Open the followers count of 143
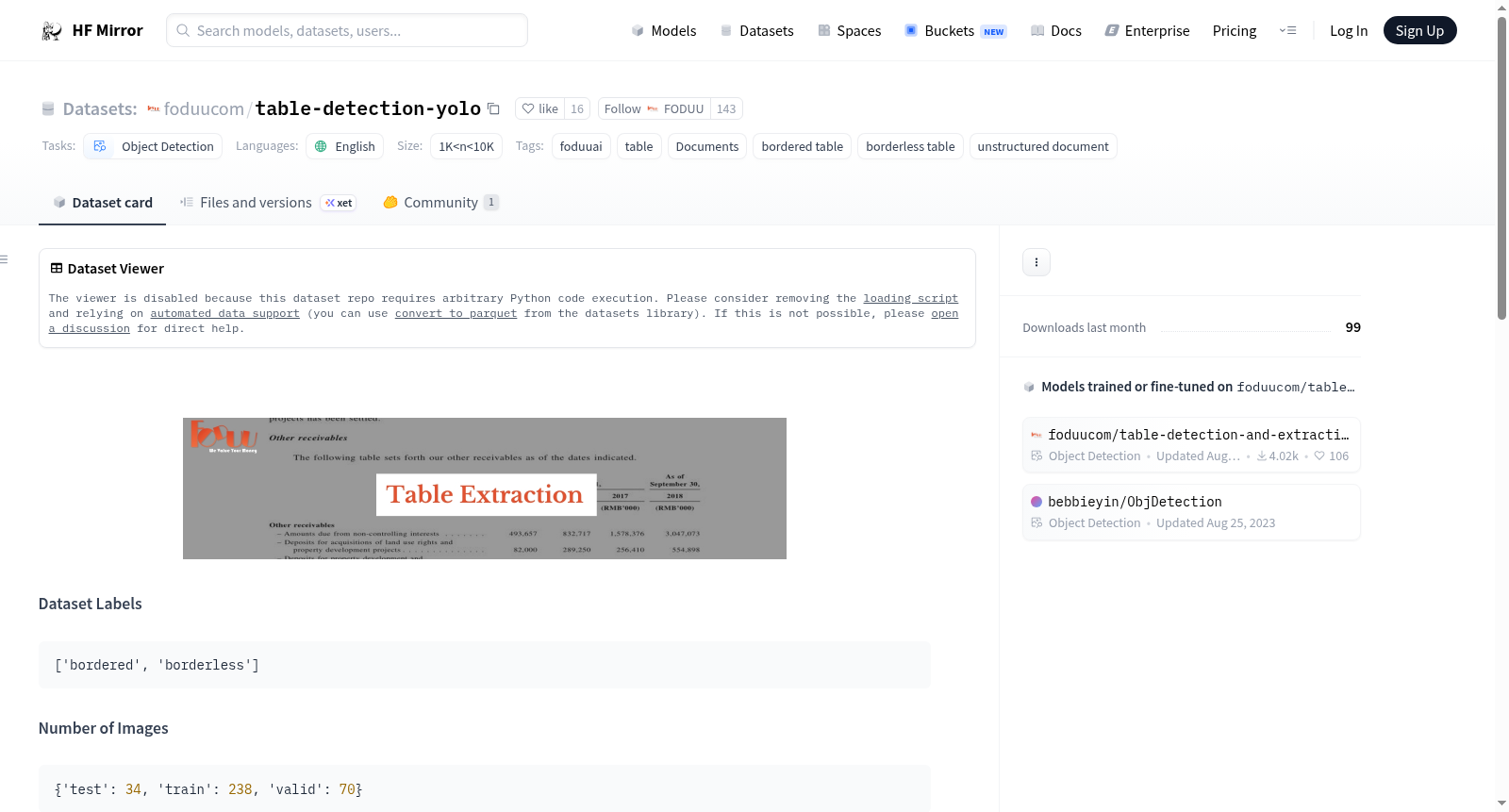1509x812 pixels. coord(726,109)
